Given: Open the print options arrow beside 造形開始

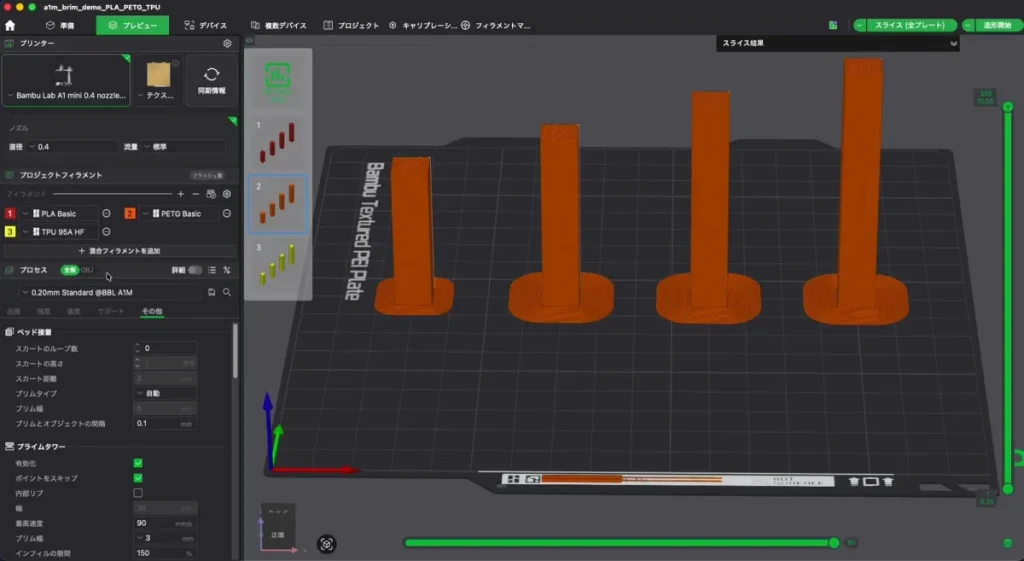Looking at the screenshot, I should tap(968, 25).
